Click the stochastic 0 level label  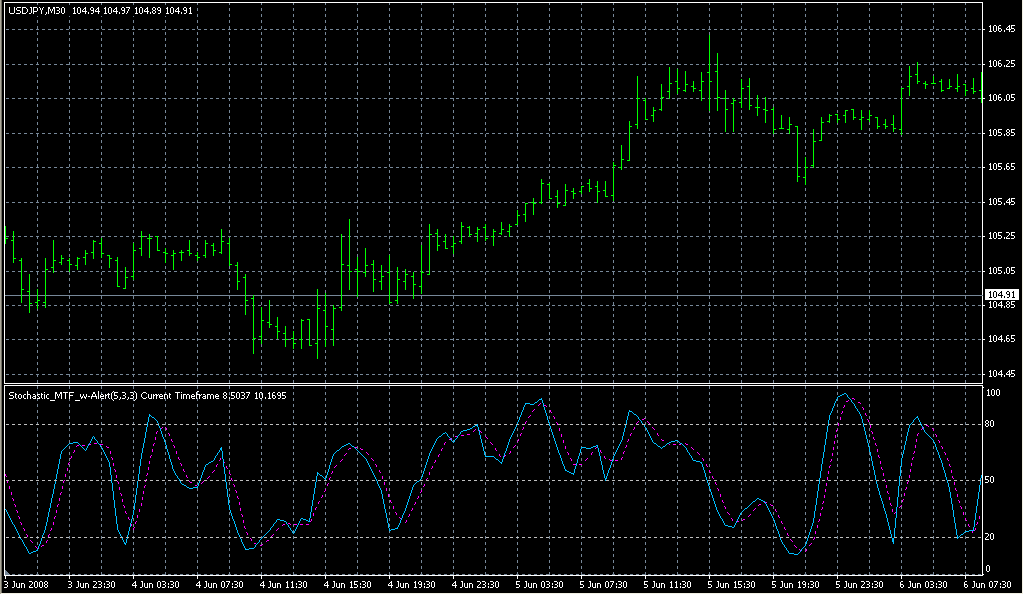[989, 569]
